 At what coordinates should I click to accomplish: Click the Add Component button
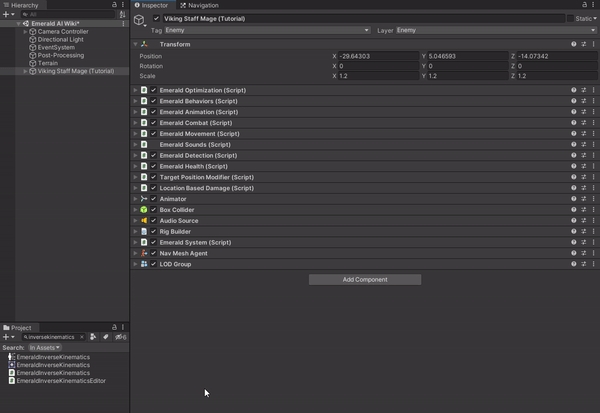tap(364, 280)
